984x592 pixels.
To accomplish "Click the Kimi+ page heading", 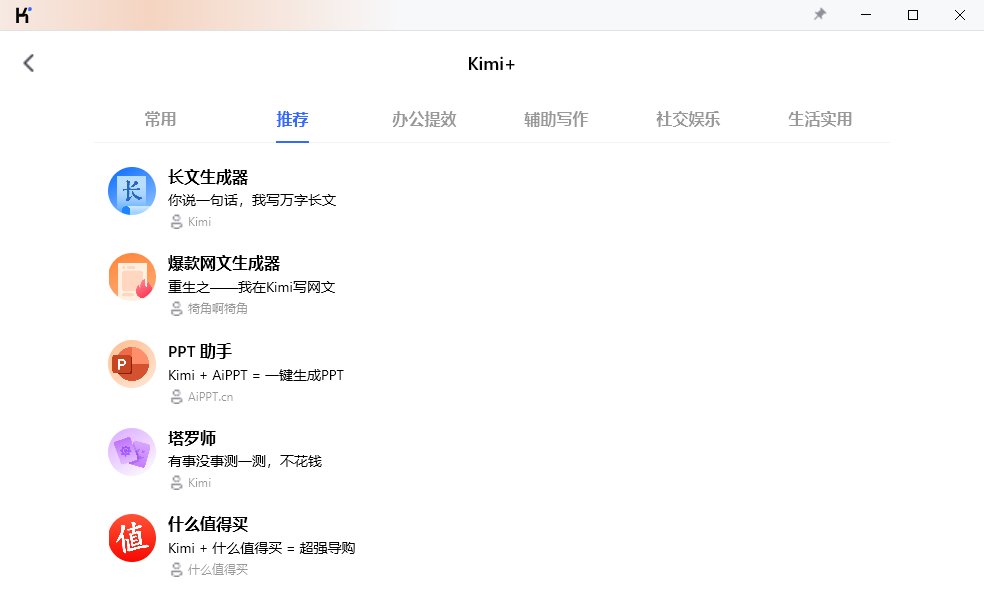I will tap(491, 64).
